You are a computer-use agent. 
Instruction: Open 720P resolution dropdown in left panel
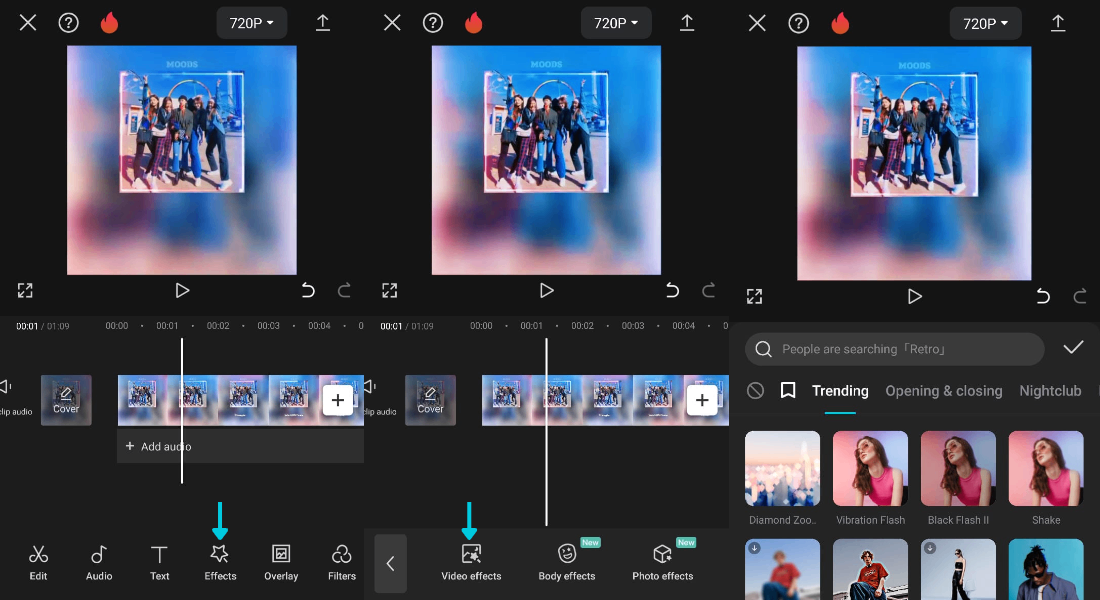click(x=252, y=23)
